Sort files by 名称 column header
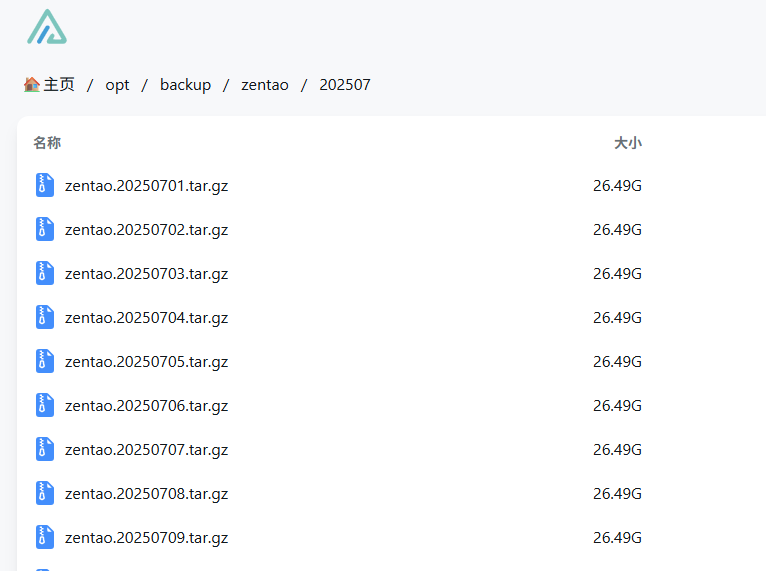This screenshot has width=766, height=571. coord(47,143)
